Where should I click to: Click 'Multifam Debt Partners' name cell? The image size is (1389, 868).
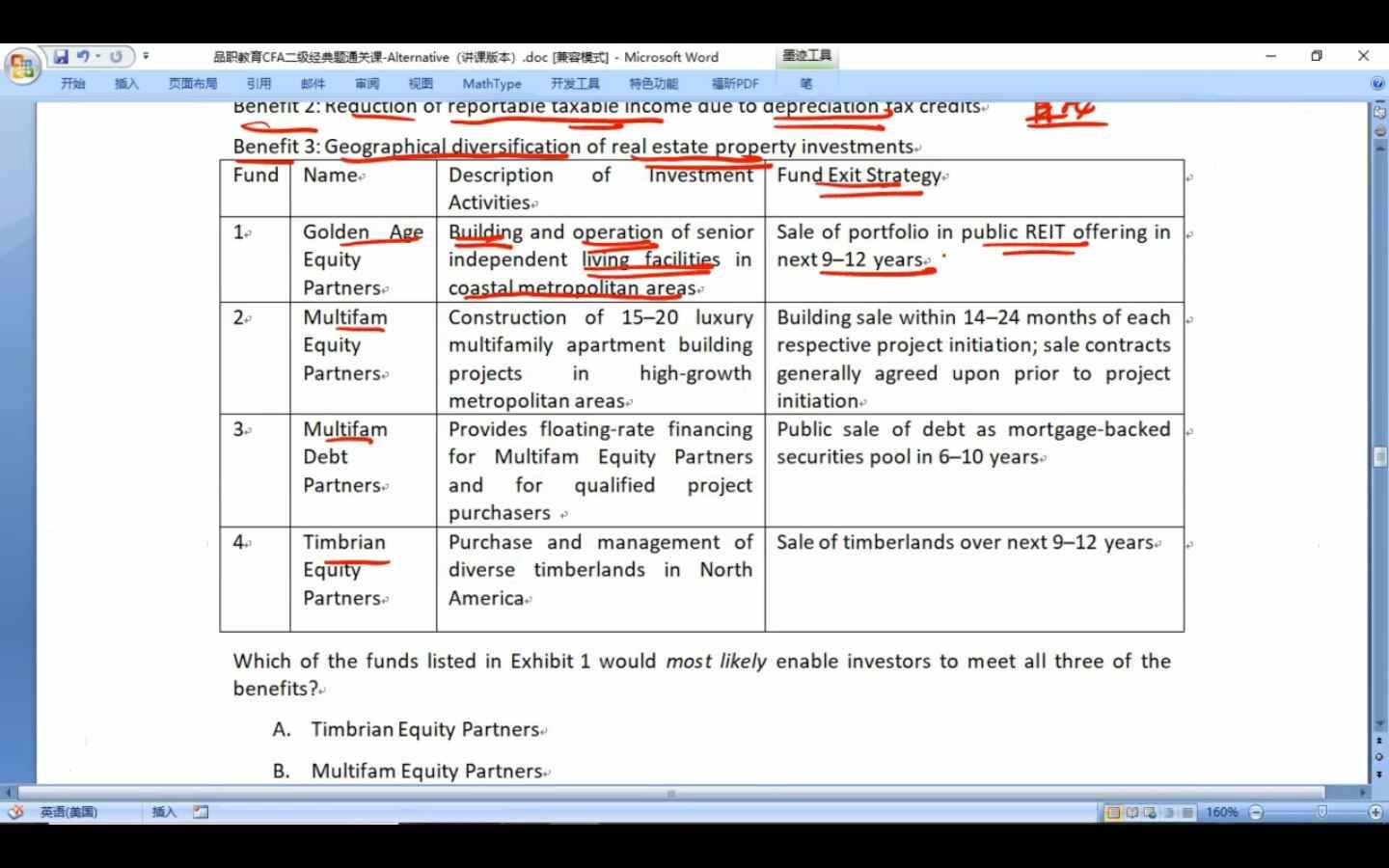coord(364,471)
